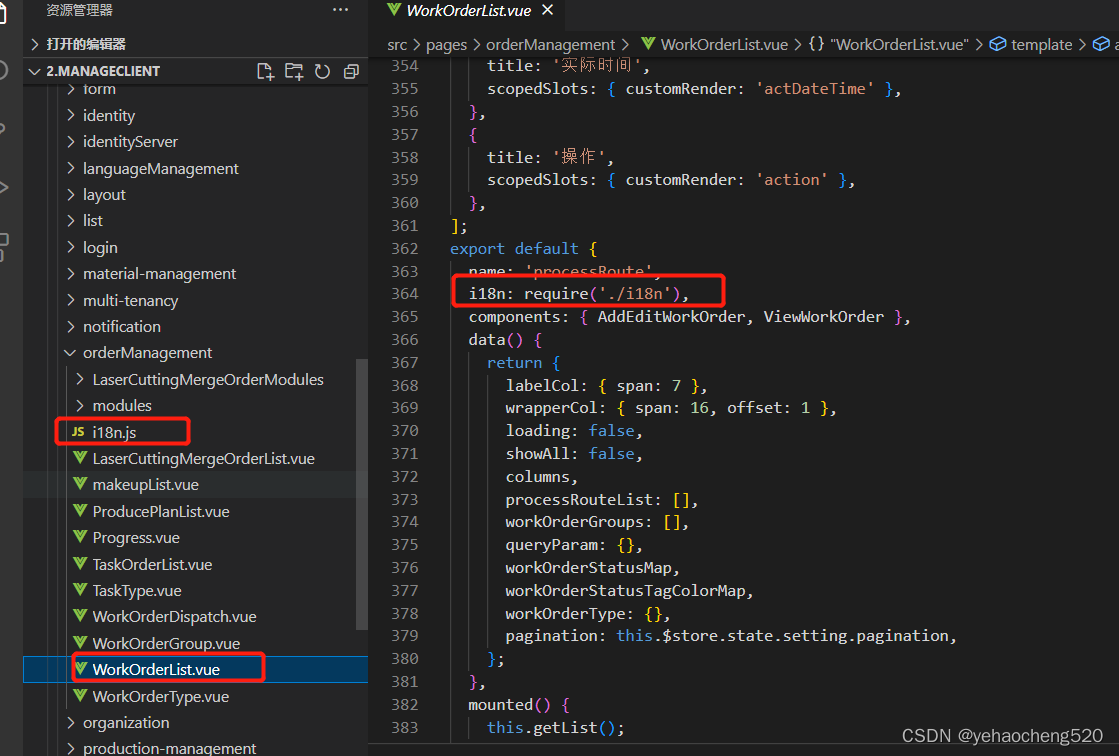Click 'actDateTime' string on line 355
The image size is (1119, 756).
click(x=815, y=89)
